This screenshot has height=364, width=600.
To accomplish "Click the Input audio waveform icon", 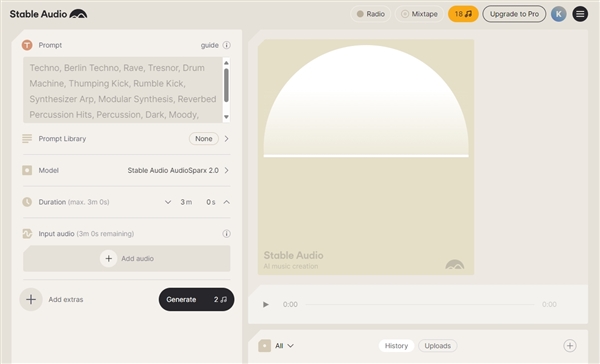I will click(27, 233).
